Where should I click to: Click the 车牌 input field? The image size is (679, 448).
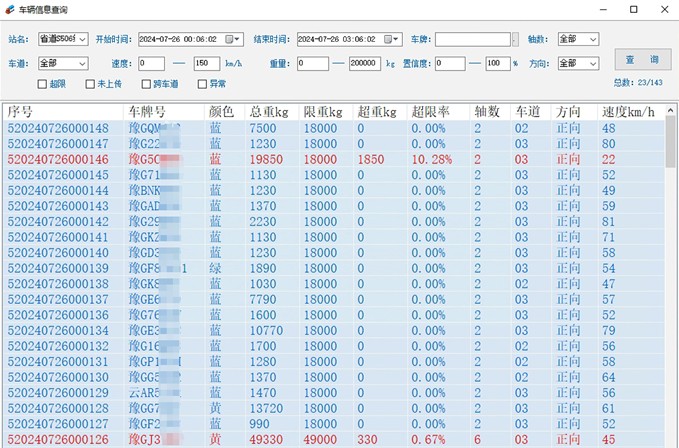tap(473, 39)
